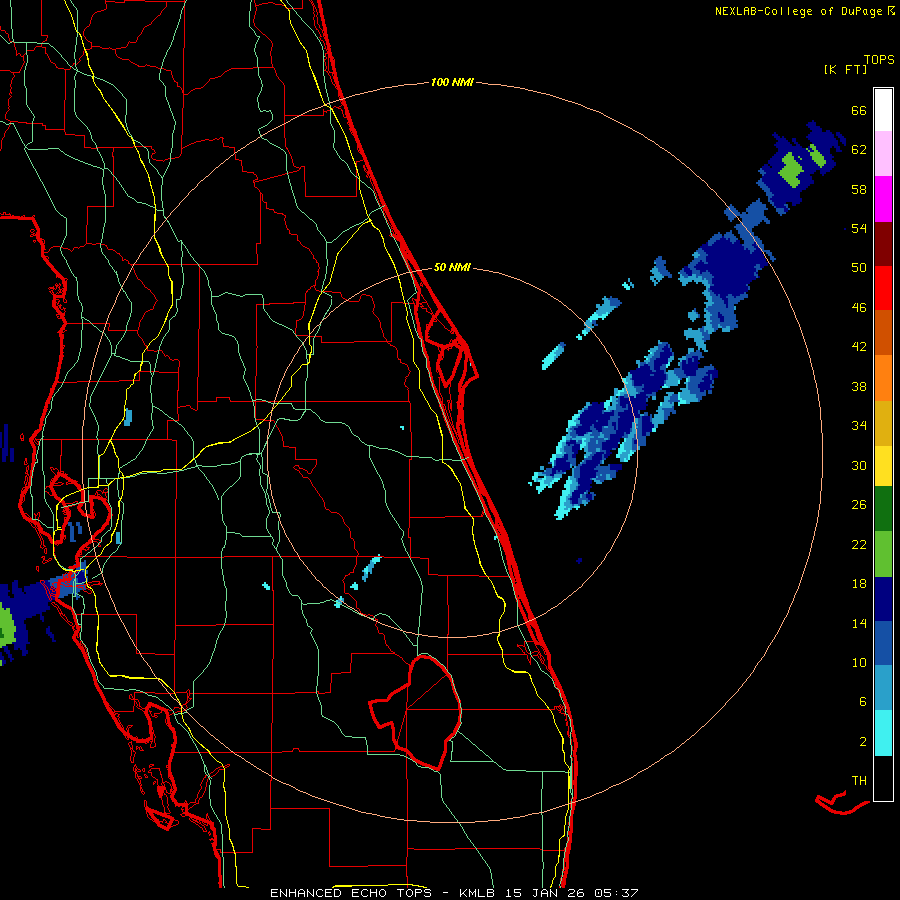The width and height of the screenshot is (900, 900).
Task: Click the medium blue legend swatch
Action: click(x=883, y=643)
